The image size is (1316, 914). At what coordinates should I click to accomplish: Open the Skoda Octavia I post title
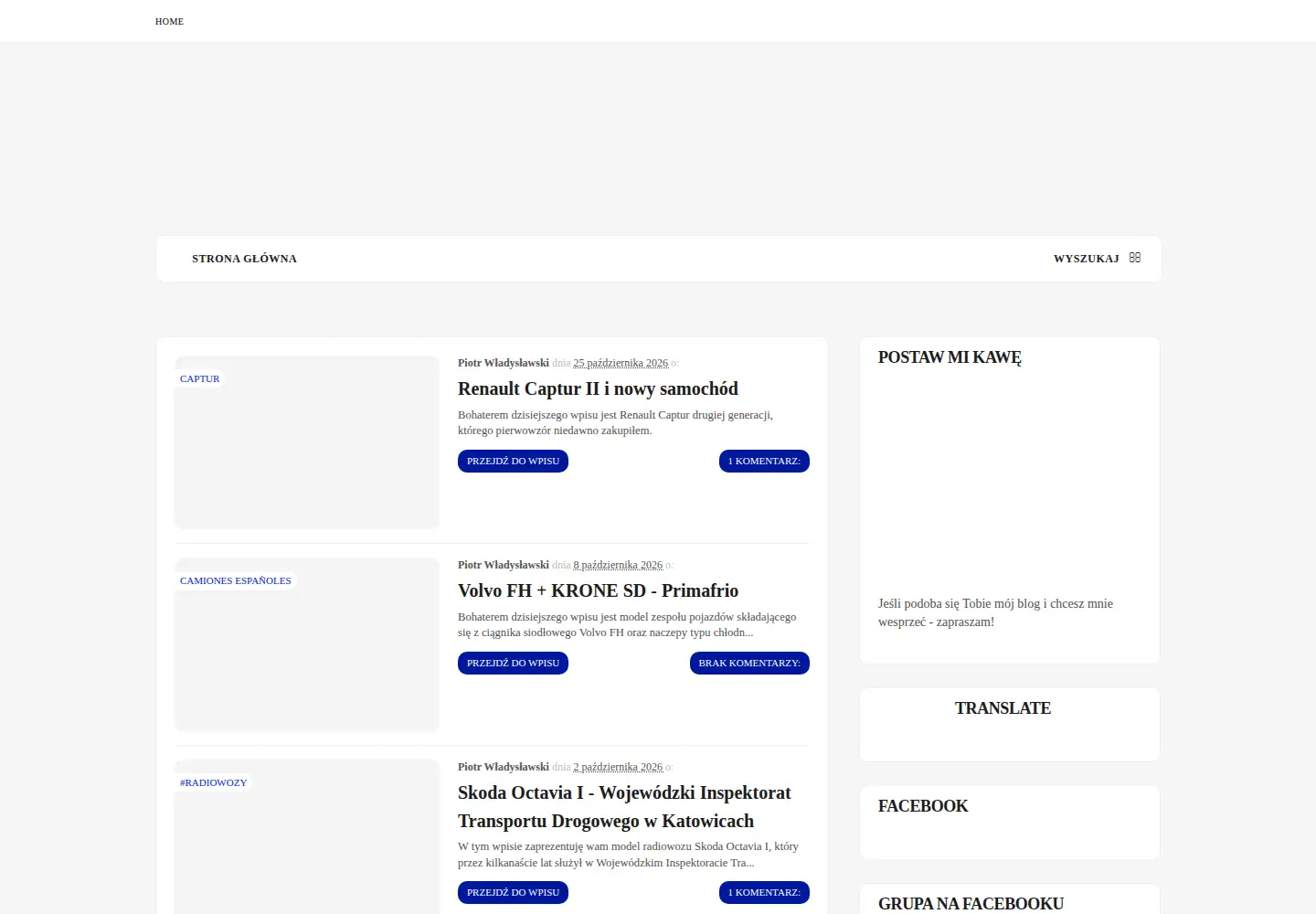pos(624,806)
